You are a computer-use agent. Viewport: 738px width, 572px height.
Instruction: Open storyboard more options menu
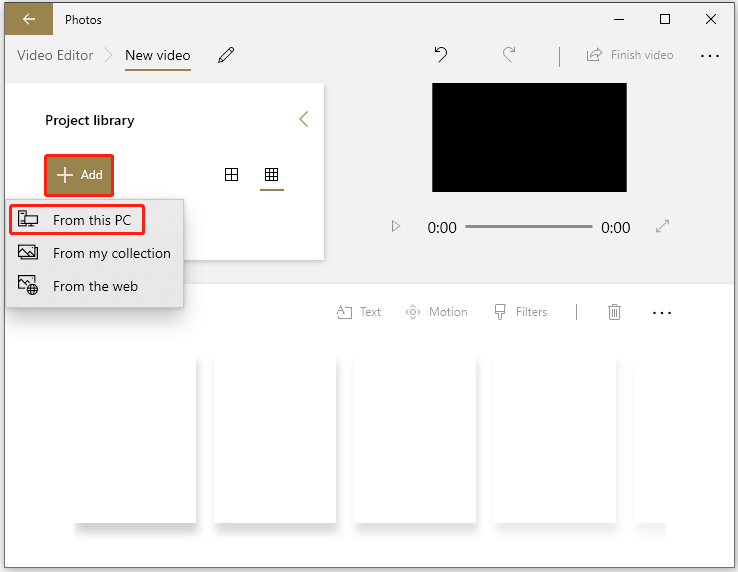coord(662,313)
